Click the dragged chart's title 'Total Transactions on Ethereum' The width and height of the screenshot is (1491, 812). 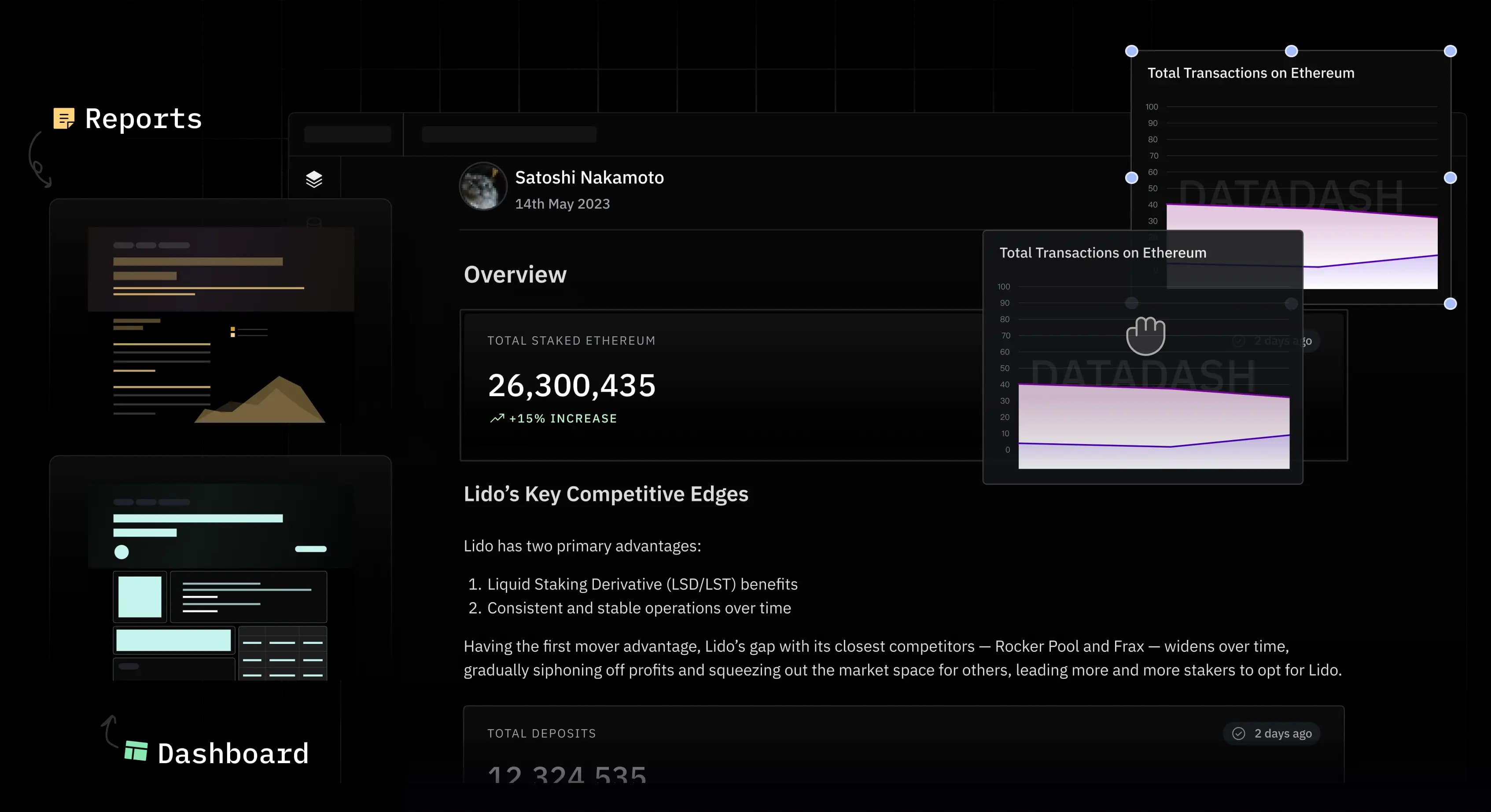click(1103, 253)
